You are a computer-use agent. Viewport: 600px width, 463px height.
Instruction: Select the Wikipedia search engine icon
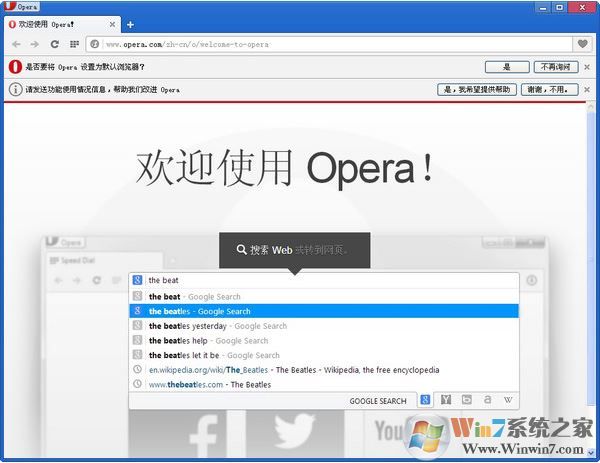tap(508, 400)
